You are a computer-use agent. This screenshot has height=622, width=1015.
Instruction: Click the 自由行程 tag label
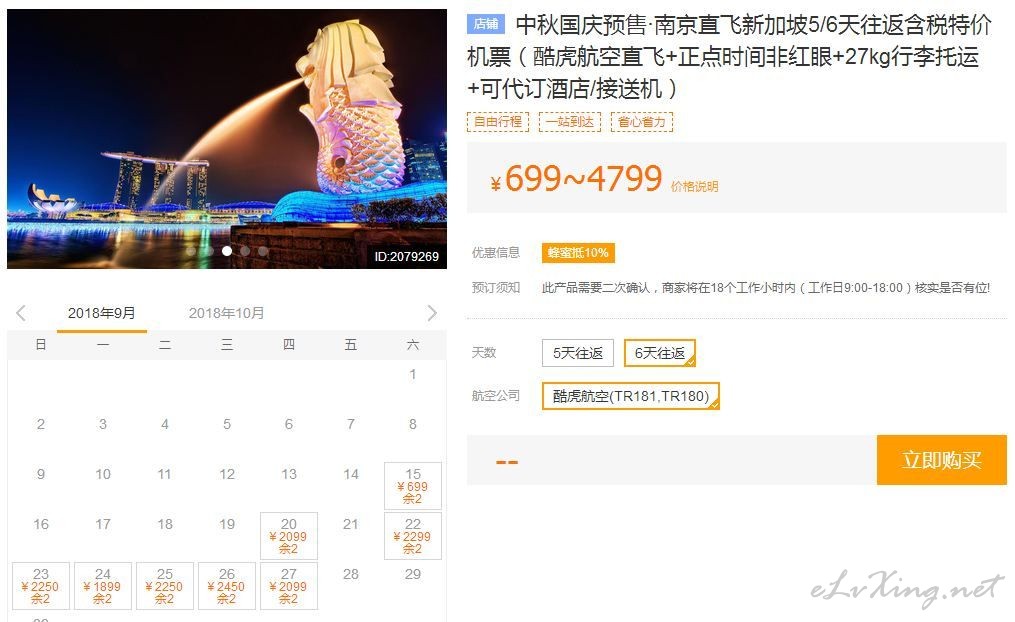point(498,122)
